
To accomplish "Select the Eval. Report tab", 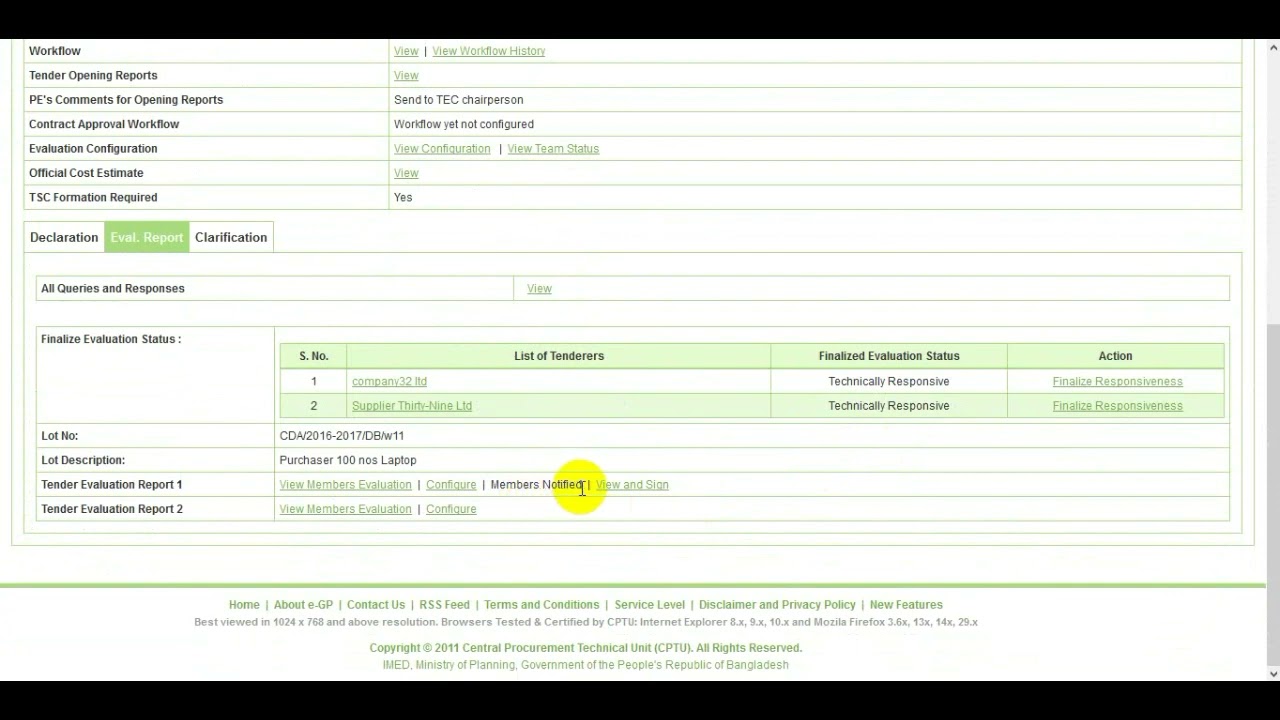I will point(147,237).
